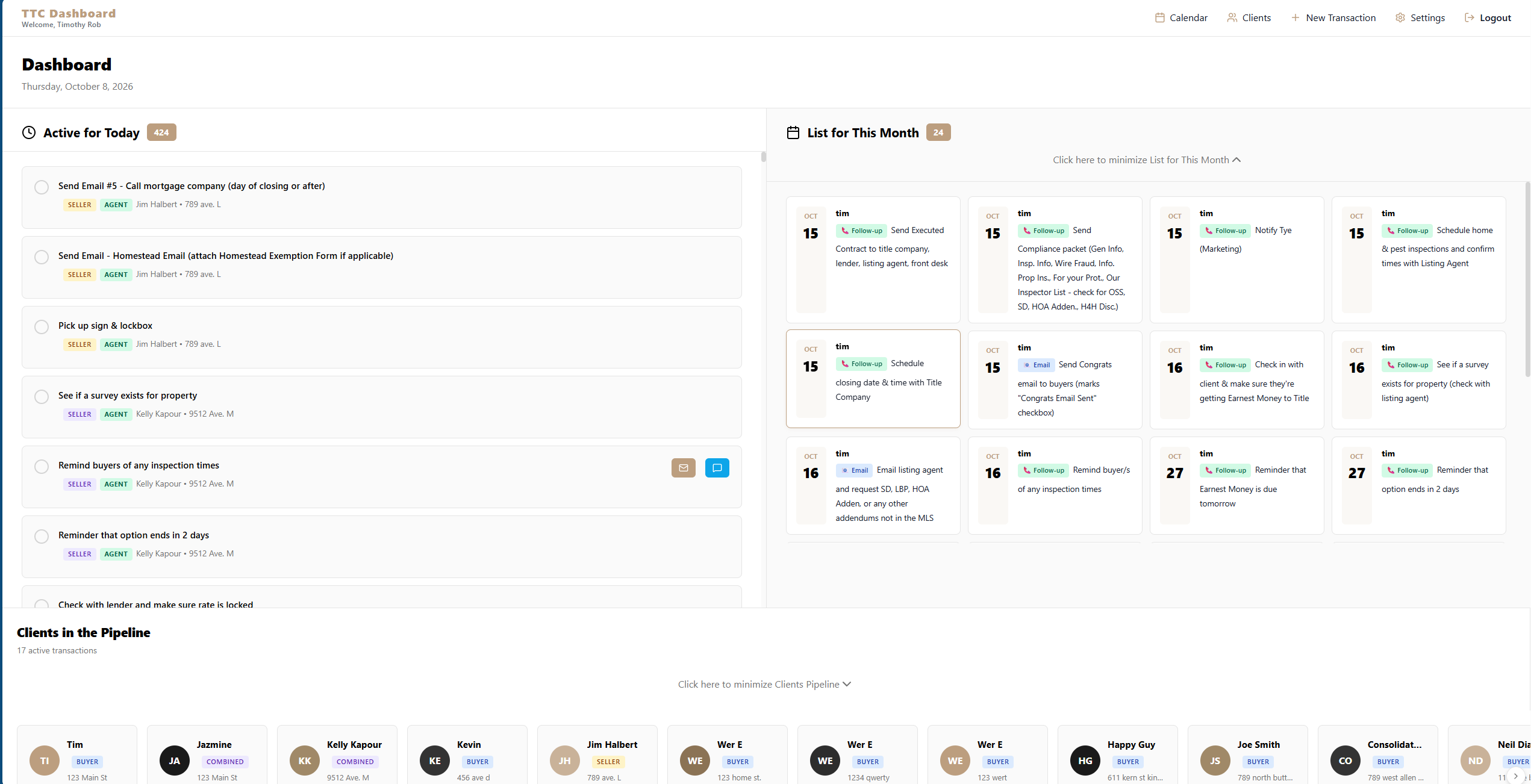Click the next arrow in the clients pipeline carousel

[1516, 776]
